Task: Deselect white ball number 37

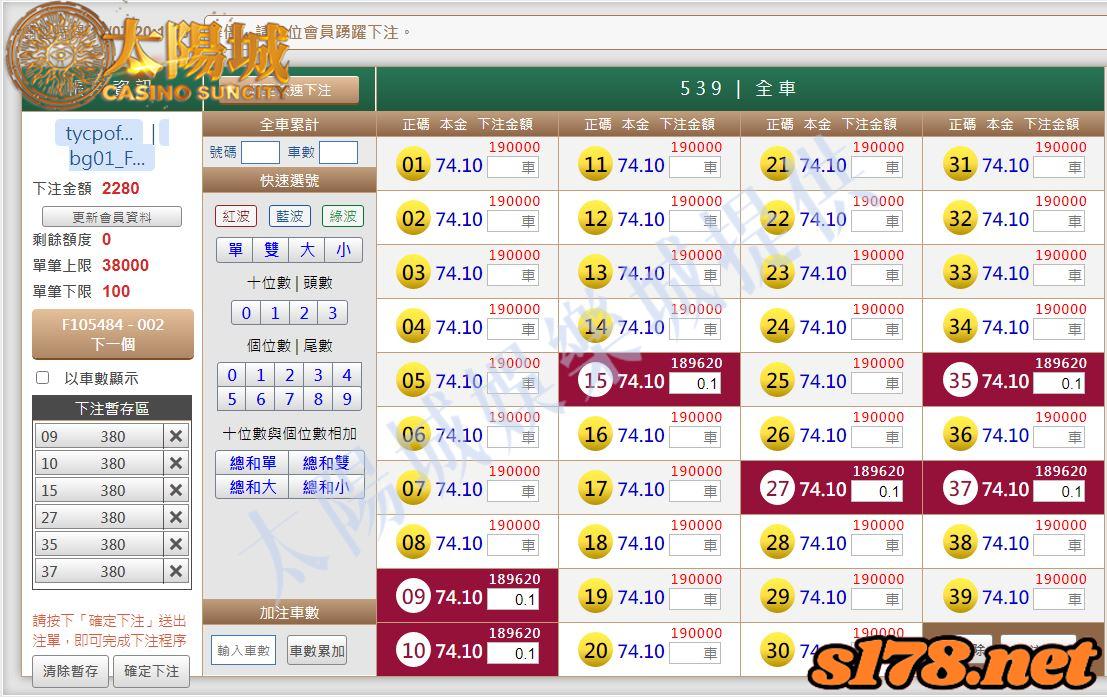Action: click(959, 489)
